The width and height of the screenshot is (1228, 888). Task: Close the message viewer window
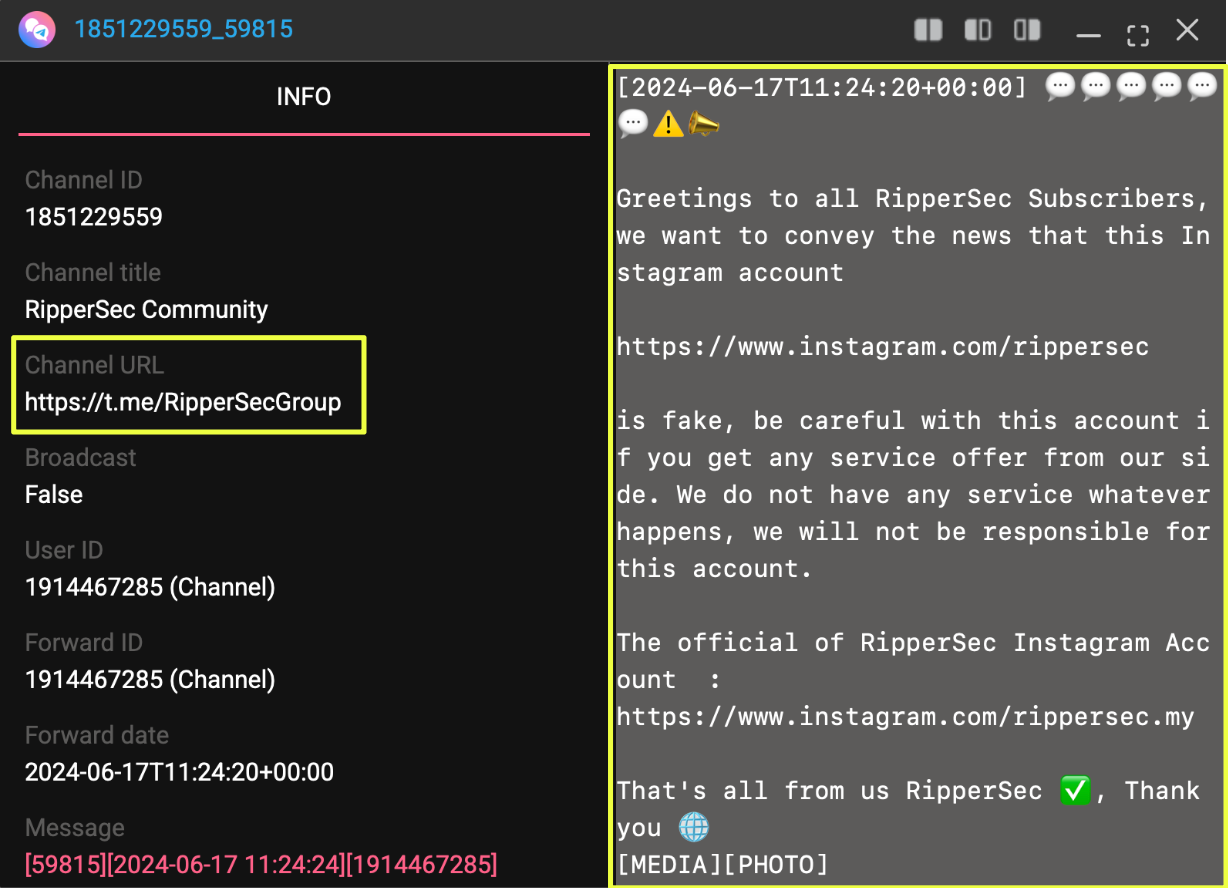pyautogui.click(x=1187, y=30)
